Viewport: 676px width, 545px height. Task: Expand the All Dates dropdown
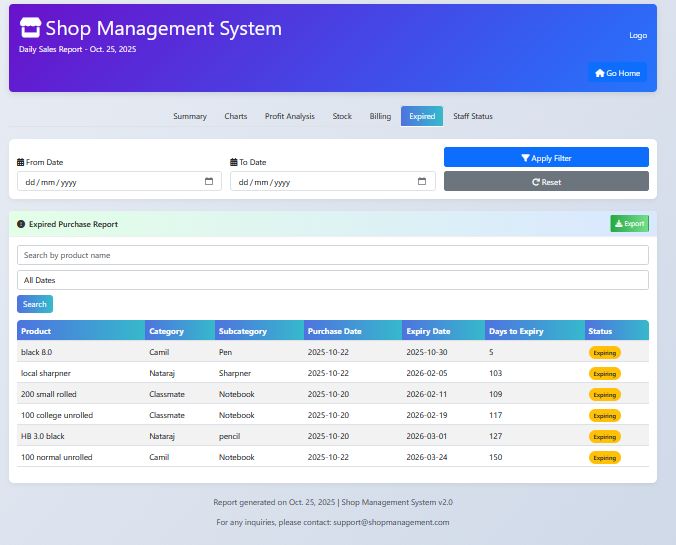click(x=332, y=280)
